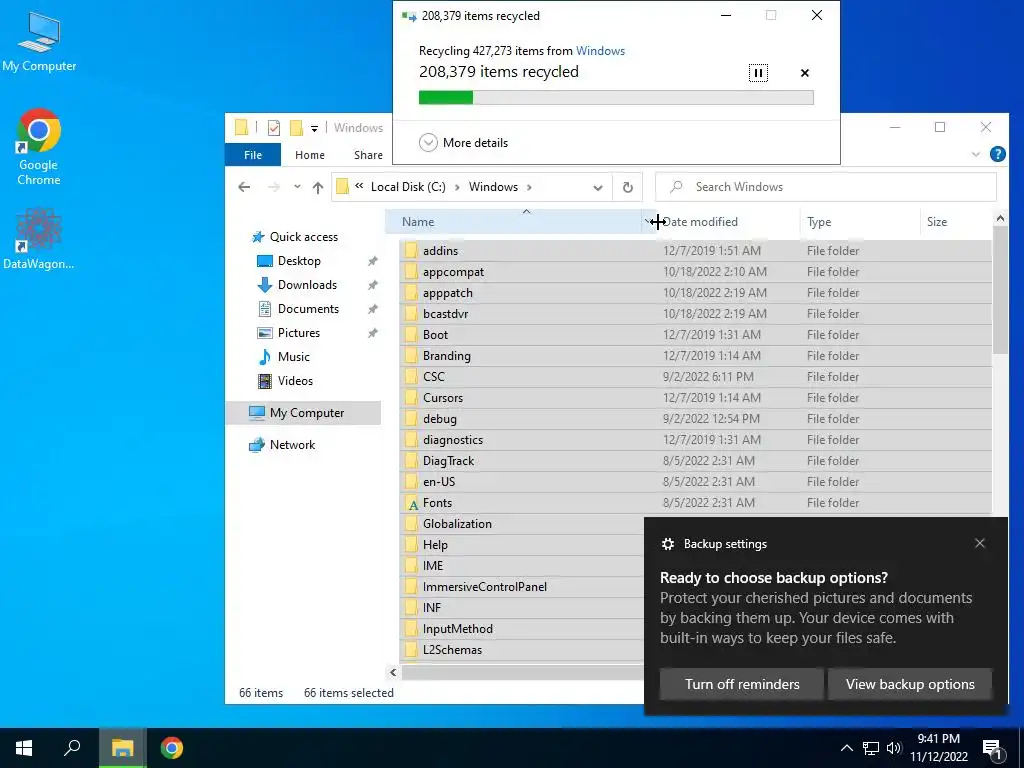Screen dimensions: 1024x768
Task: Click the Search Windows field
Action: (825, 187)
